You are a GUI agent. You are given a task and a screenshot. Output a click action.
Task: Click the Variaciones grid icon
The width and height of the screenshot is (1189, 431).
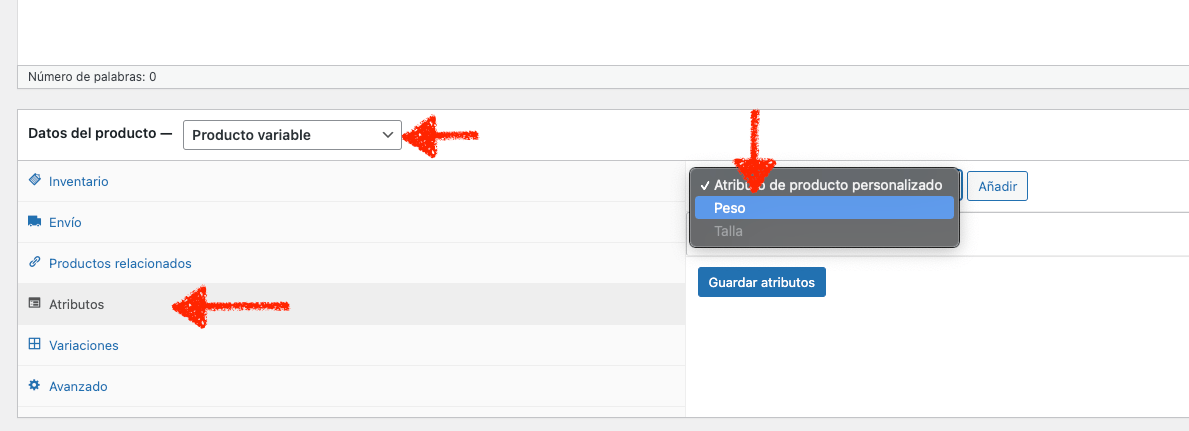(34, 344)
